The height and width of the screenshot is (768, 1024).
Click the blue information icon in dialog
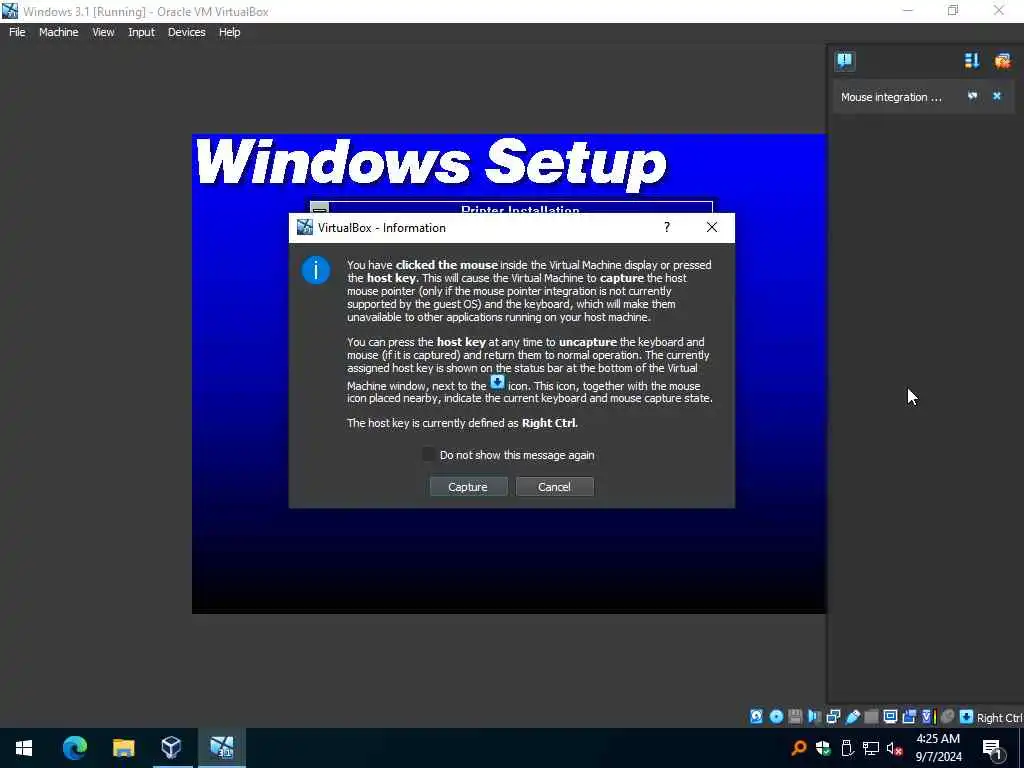click(x=316, y=270)
